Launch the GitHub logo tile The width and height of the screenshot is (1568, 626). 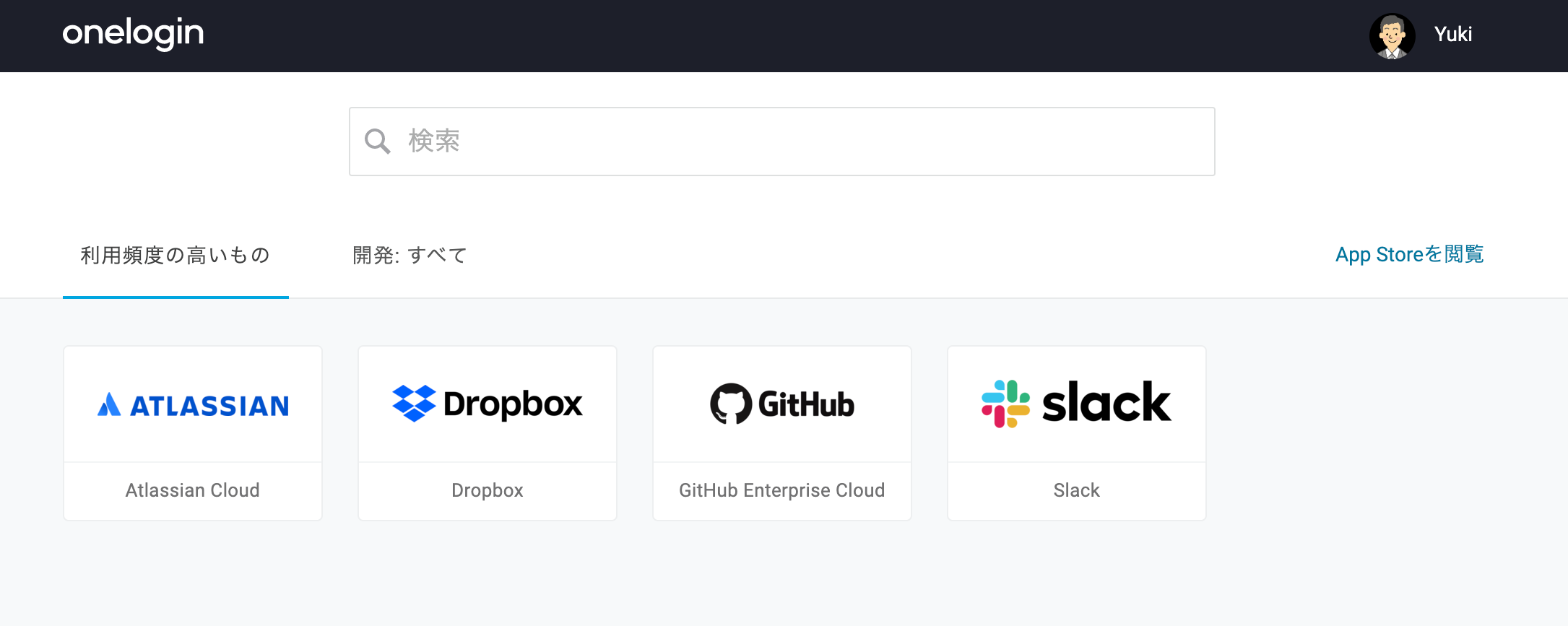click(x=782, y=404)
